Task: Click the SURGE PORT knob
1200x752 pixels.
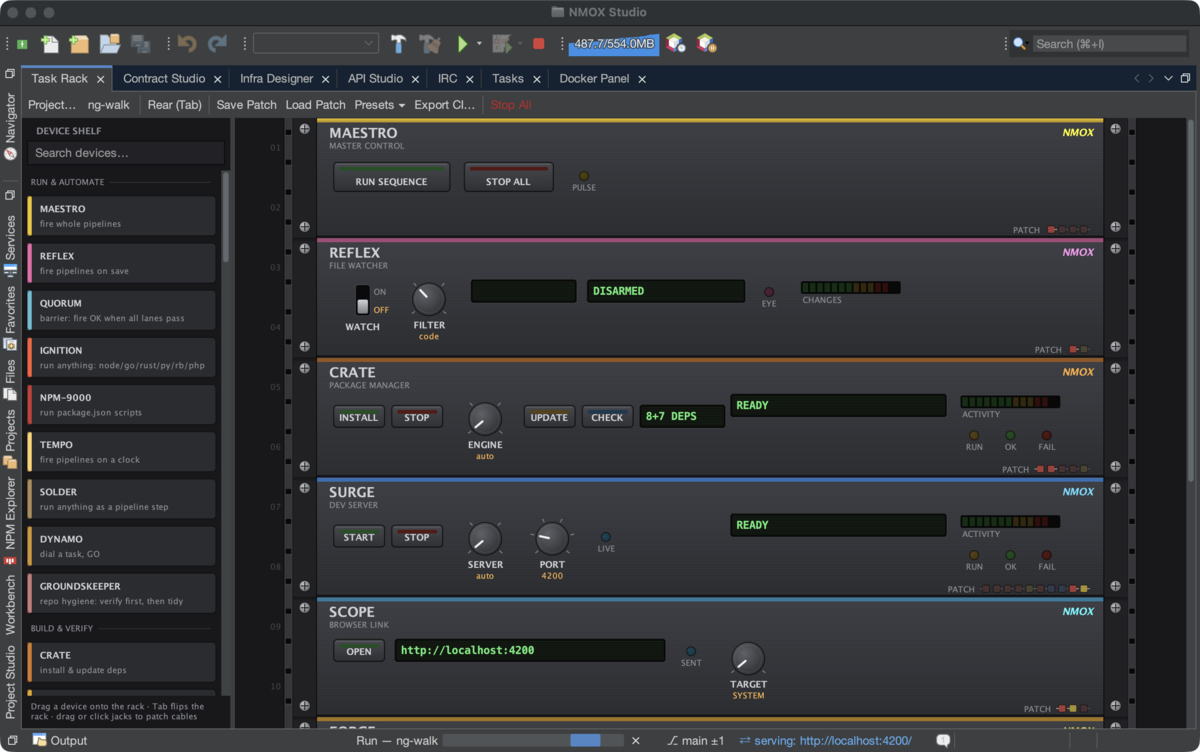Action: point(552,538)
